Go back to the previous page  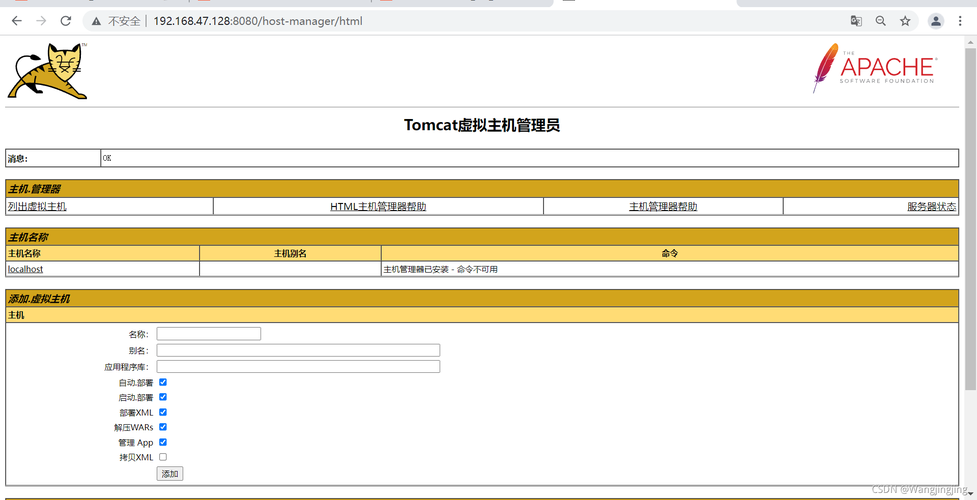(17, 21)
